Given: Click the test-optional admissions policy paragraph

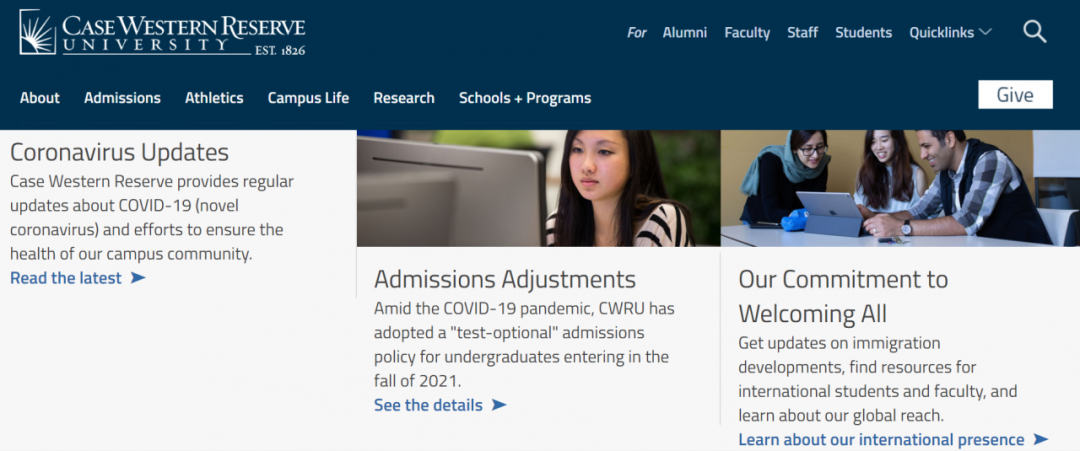Looking at the screenshot, I should 524,344.
